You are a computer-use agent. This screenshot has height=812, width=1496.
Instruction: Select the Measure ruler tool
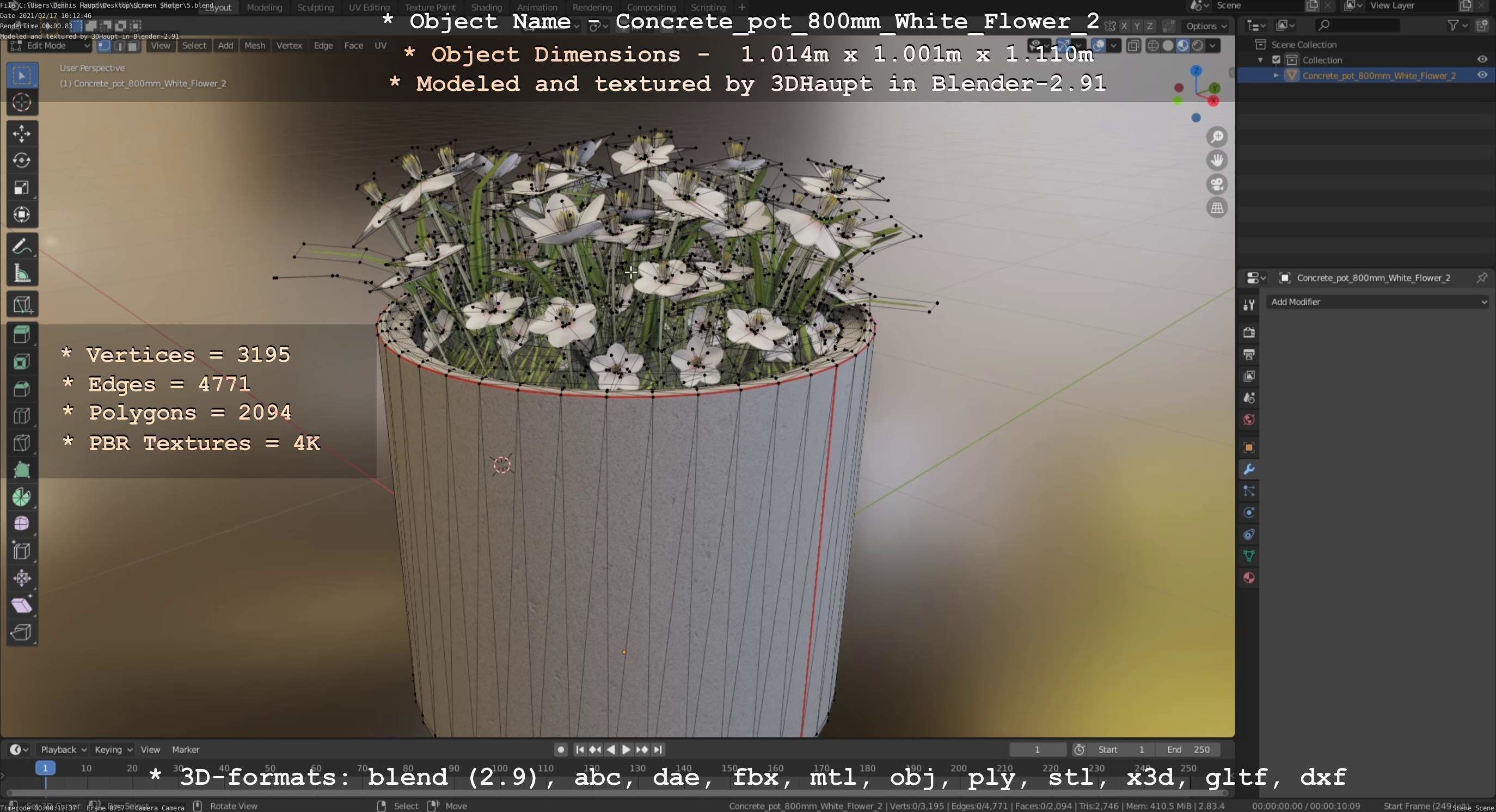pyautogui.click(x=22, y=273)
